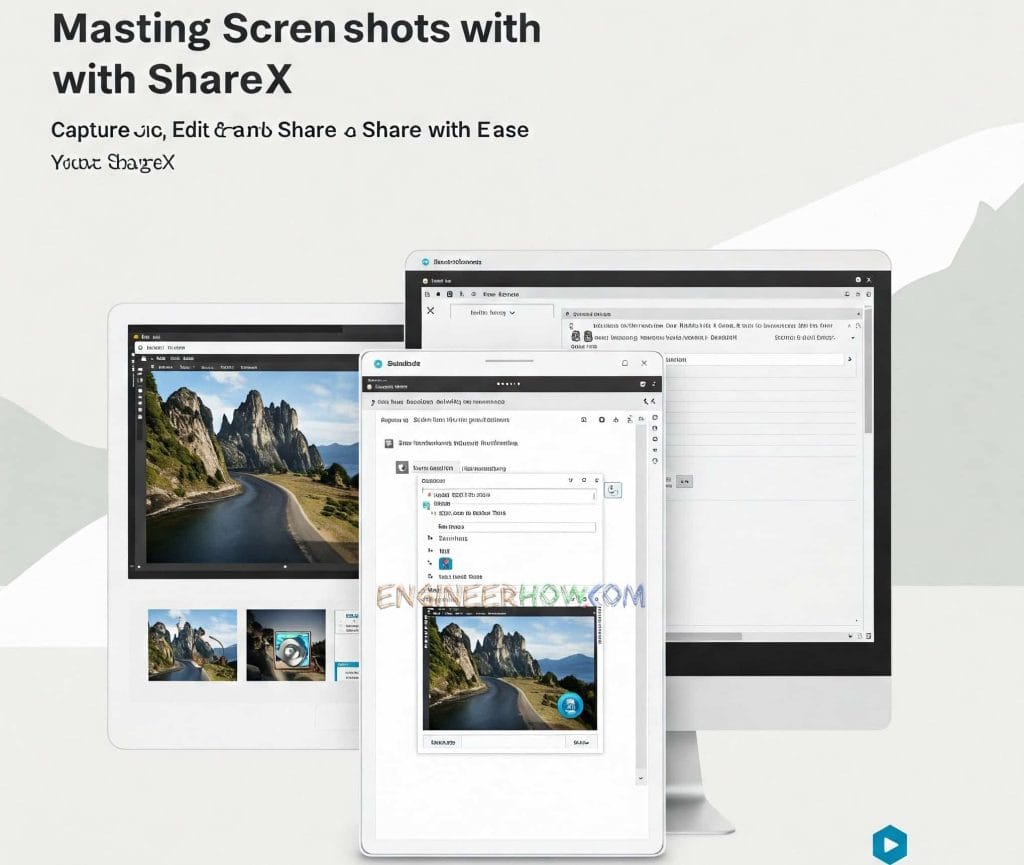Enable the checkbox beside the first capture option
This screenshot has width=1024, height=865.
point(430,495)
